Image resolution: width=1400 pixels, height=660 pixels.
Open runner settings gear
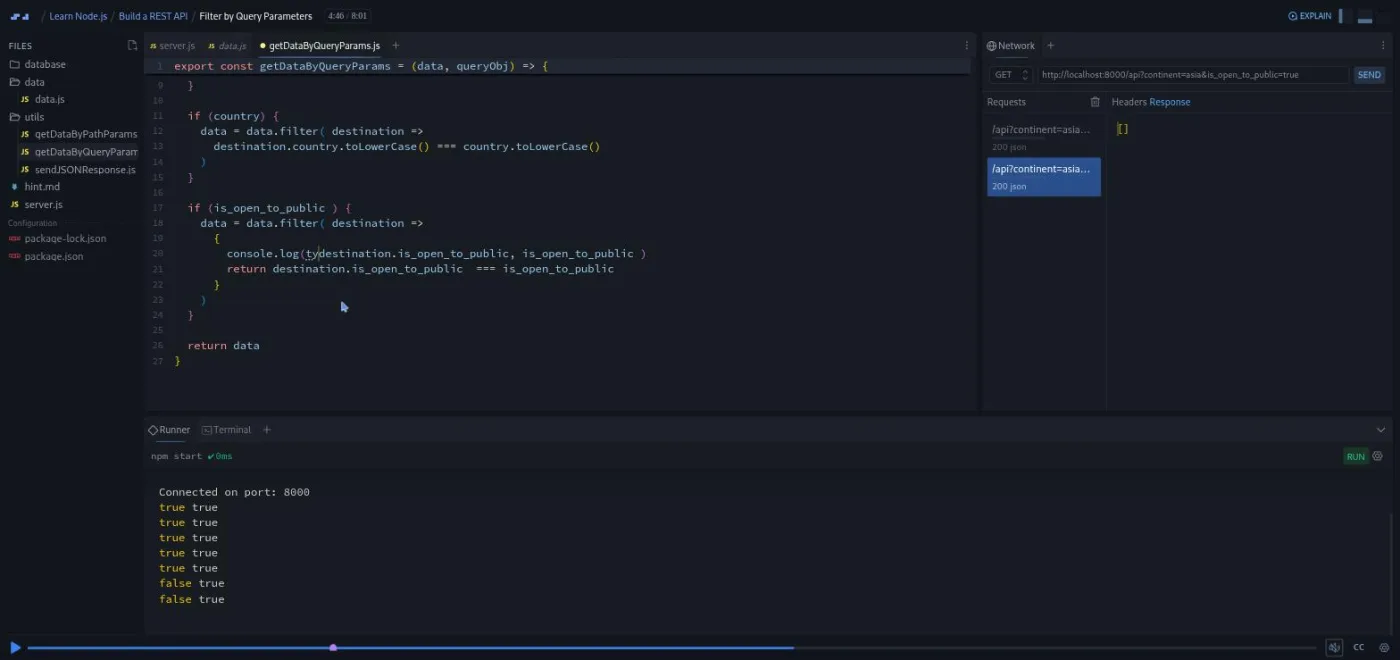(1378, 456)
